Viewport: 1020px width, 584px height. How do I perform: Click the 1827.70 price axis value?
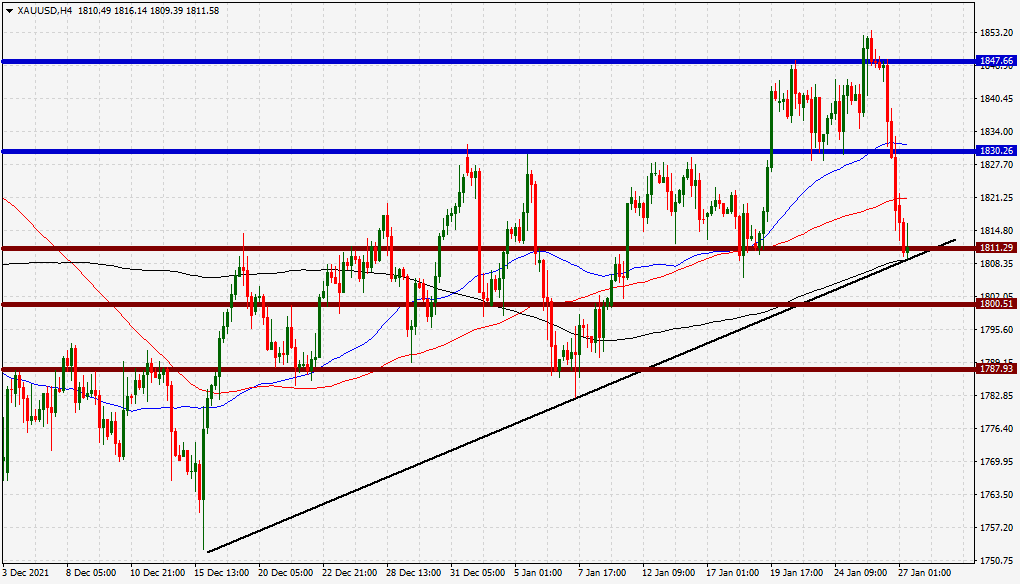click(x=996, y=165)
